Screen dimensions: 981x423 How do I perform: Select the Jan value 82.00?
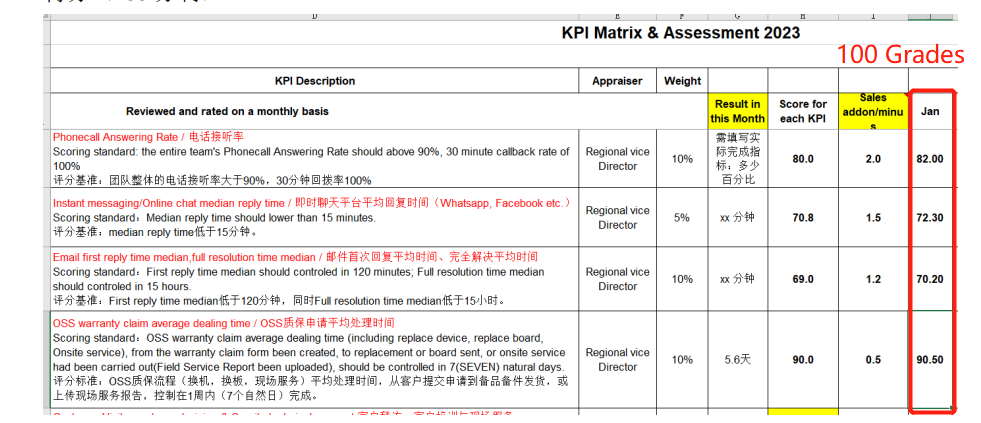(930, 159)
